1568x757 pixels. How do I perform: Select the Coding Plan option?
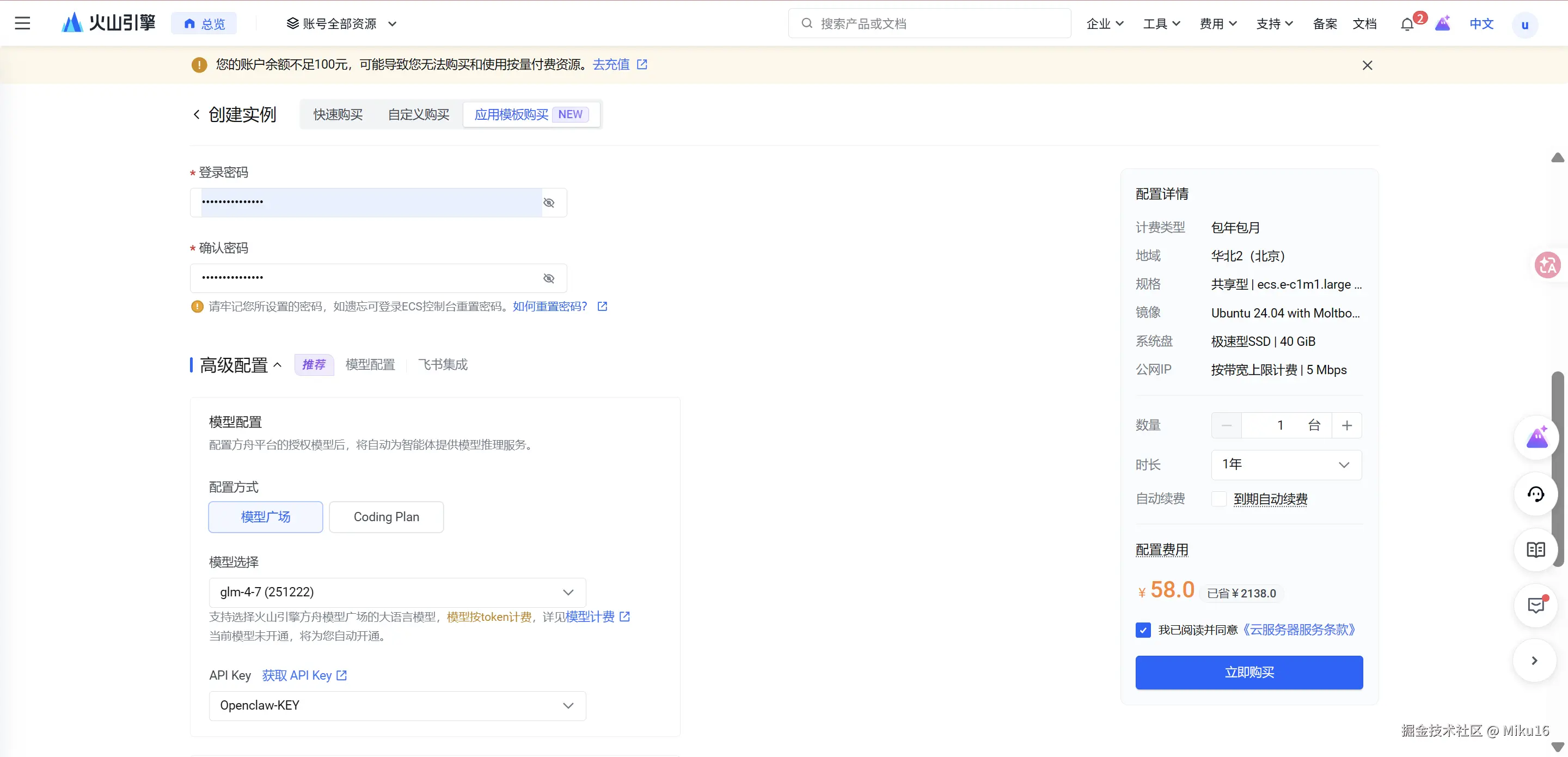(386, 516)
